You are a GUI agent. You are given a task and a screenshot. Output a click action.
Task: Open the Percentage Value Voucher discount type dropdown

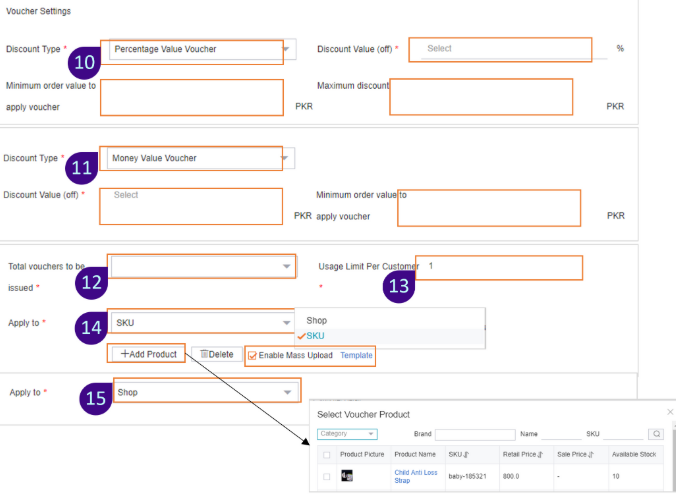(x=287, y=49)
